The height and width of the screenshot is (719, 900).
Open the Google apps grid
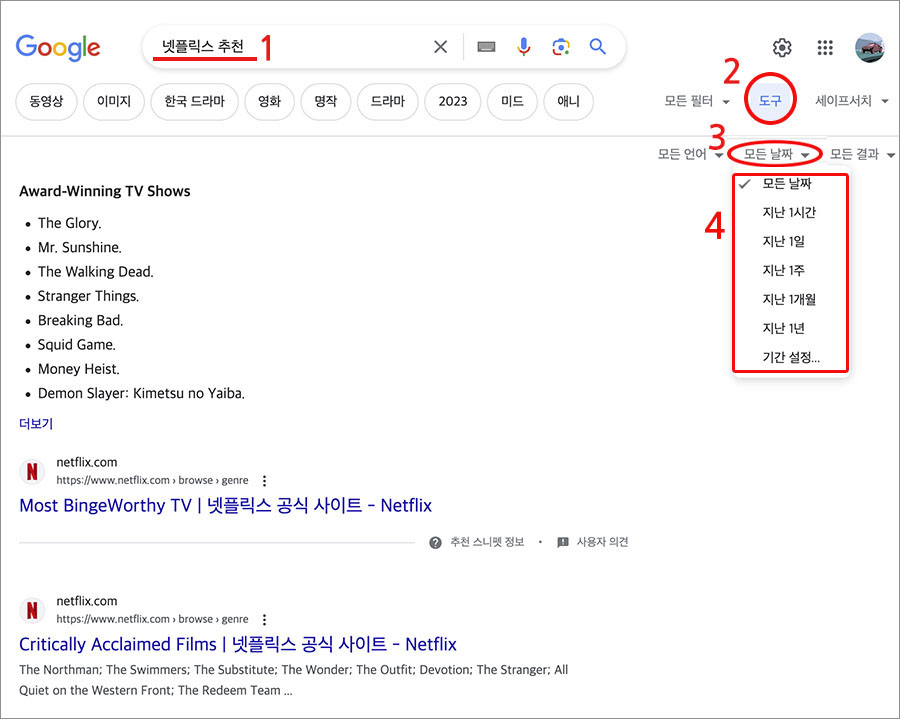coord(825,48)
